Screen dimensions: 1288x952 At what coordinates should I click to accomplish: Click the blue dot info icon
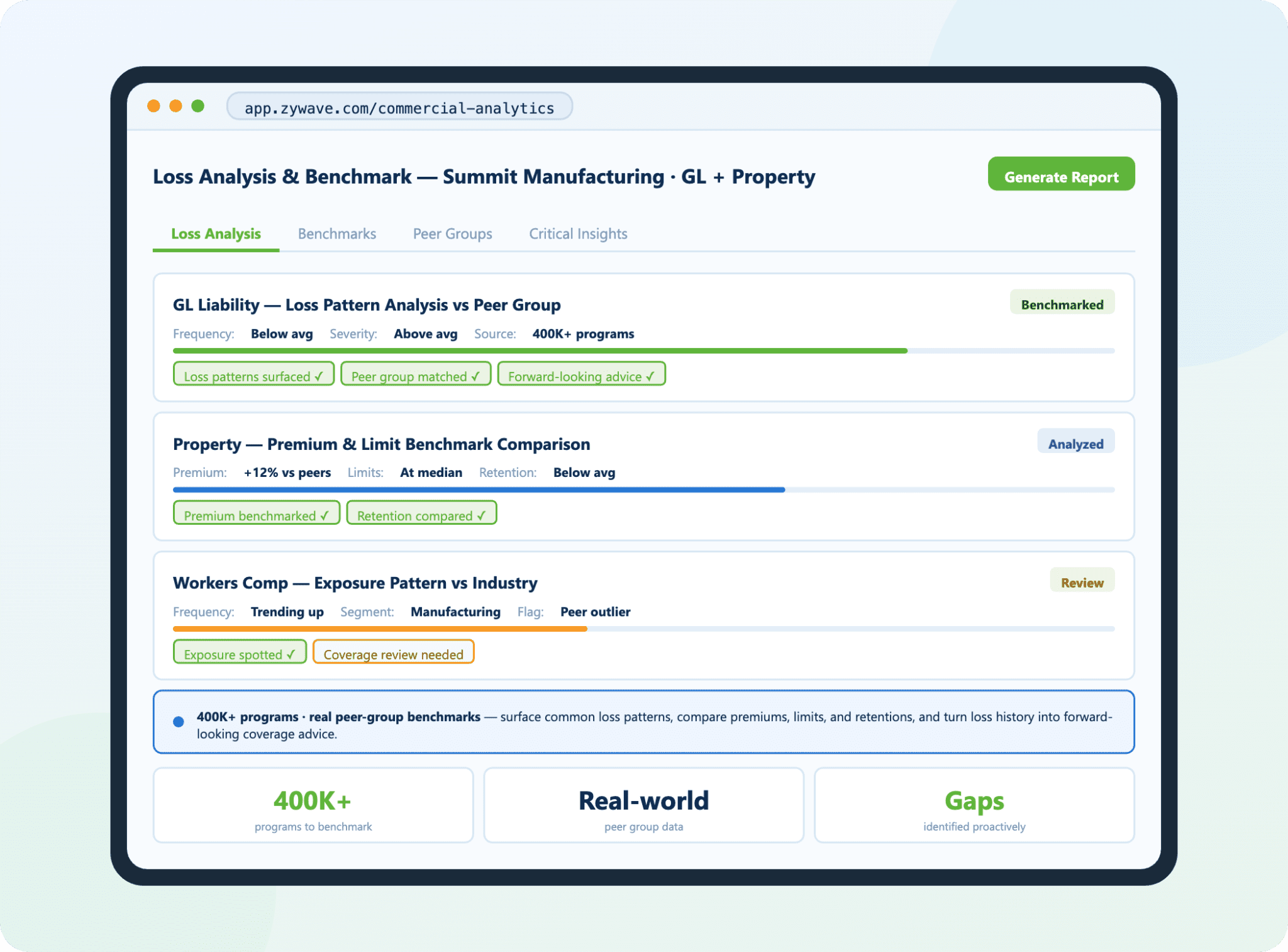coord(179,722)
